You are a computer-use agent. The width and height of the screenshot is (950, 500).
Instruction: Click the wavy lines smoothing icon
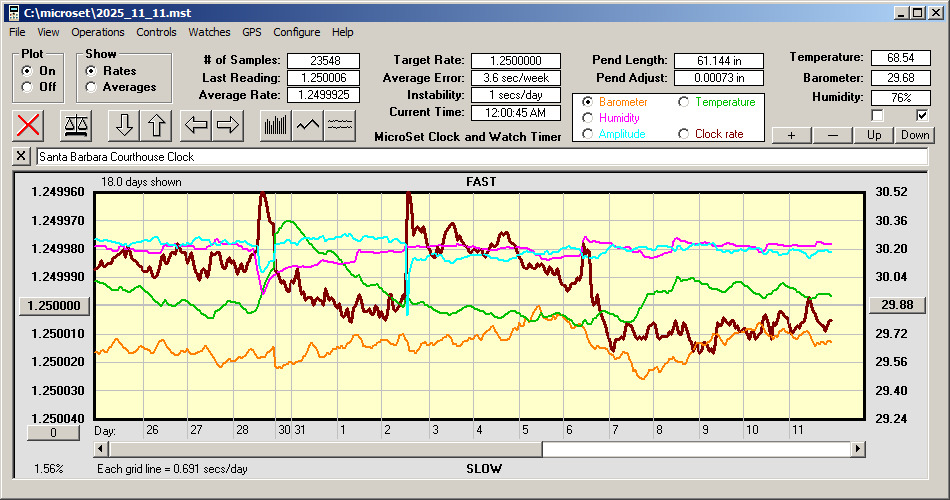[340, 125]
